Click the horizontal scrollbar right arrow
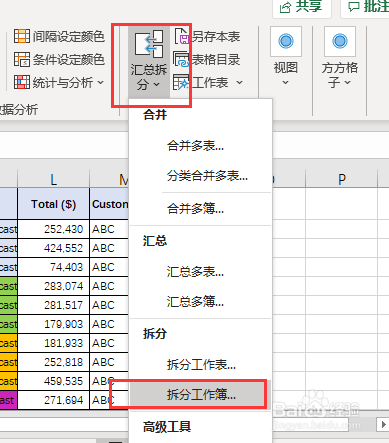The image size is (389, 443). pos(383,424)
